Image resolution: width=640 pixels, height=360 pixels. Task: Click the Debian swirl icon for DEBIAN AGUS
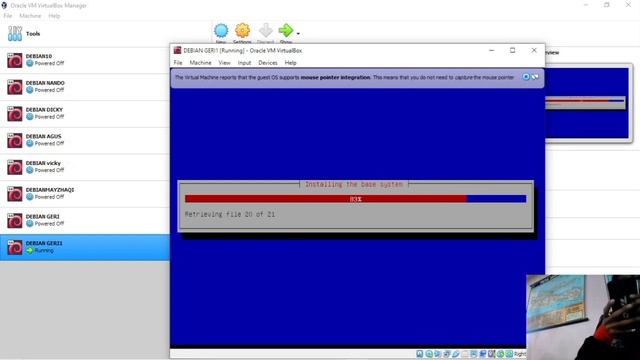[x=15, y=140]
